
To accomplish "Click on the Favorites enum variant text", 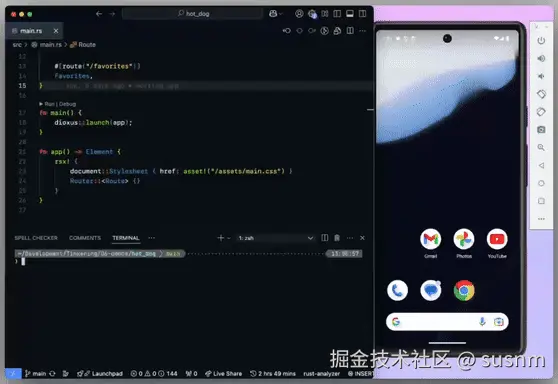I will (73, 76).
